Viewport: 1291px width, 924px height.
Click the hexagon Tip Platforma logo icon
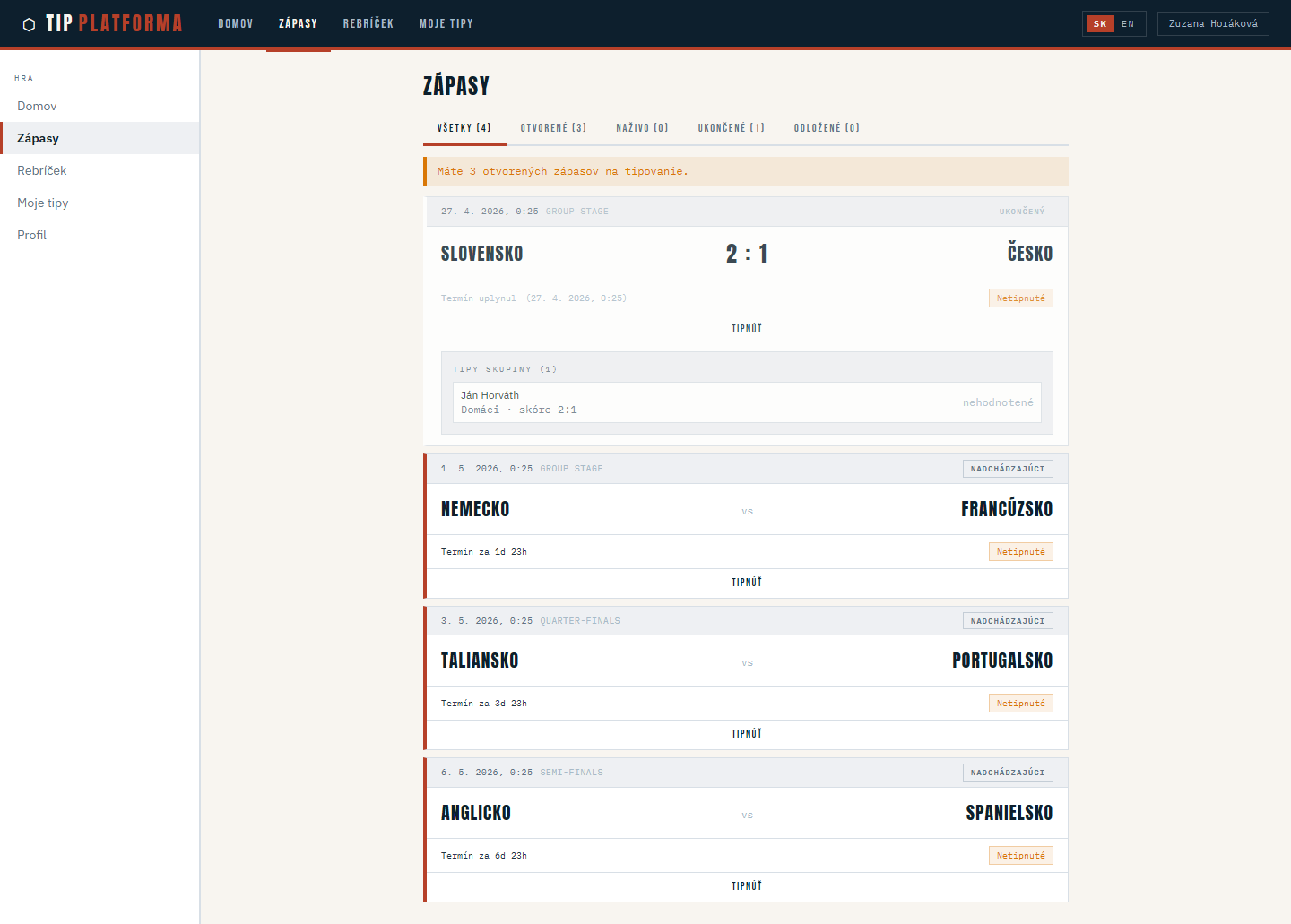pyautogui.click(x=29, y=24)
